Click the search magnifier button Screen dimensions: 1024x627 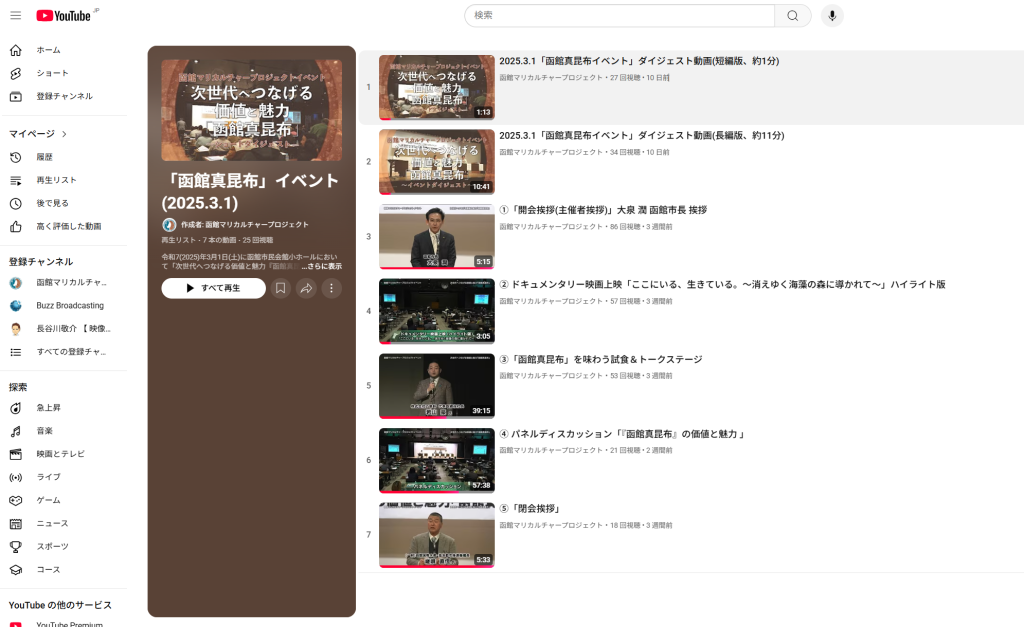click(x=792, y=16)
